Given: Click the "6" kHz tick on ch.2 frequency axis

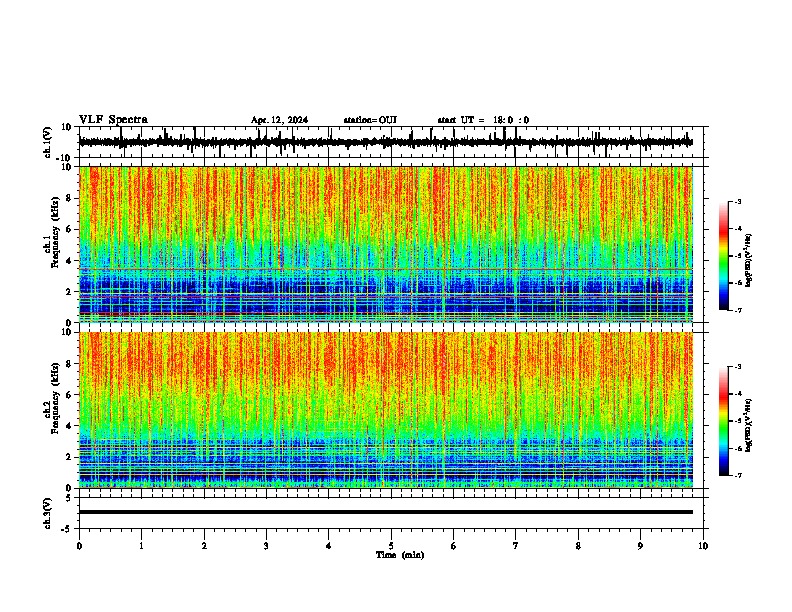Looking at the screenshot, I should (69, 395).
